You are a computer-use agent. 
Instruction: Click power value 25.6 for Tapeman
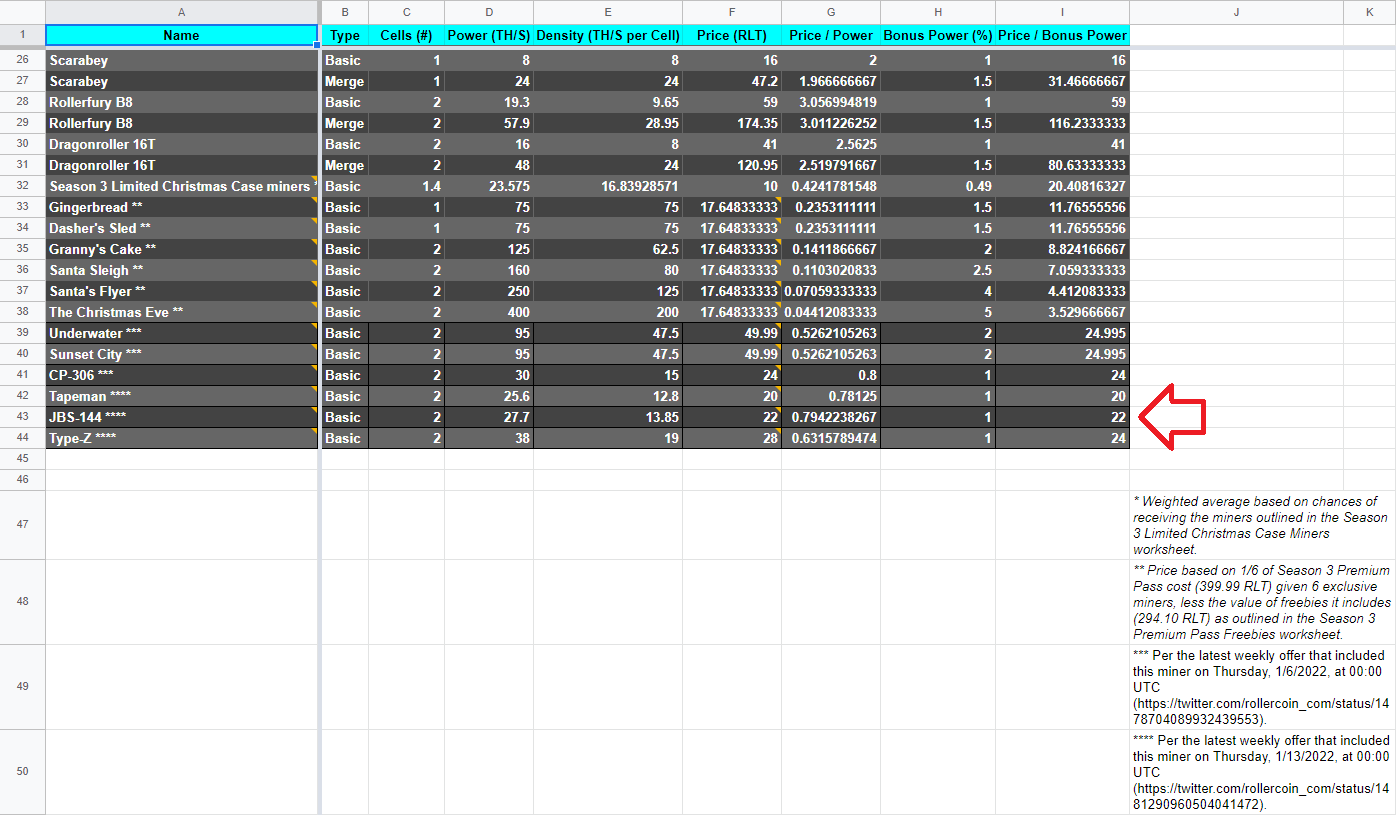point(488,396)
